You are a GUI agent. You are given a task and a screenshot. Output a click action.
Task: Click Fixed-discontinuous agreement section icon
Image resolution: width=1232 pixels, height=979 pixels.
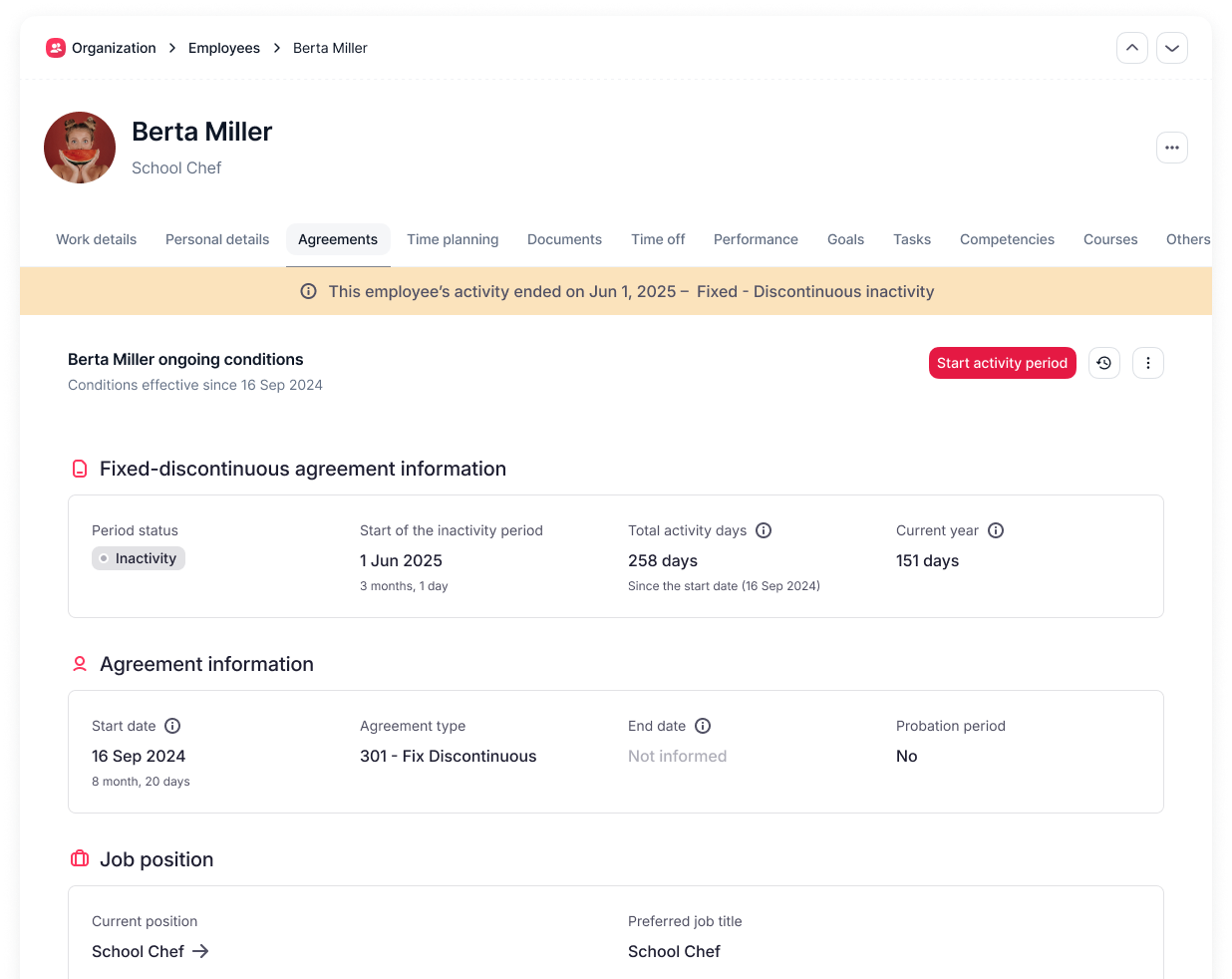(80, 469)
